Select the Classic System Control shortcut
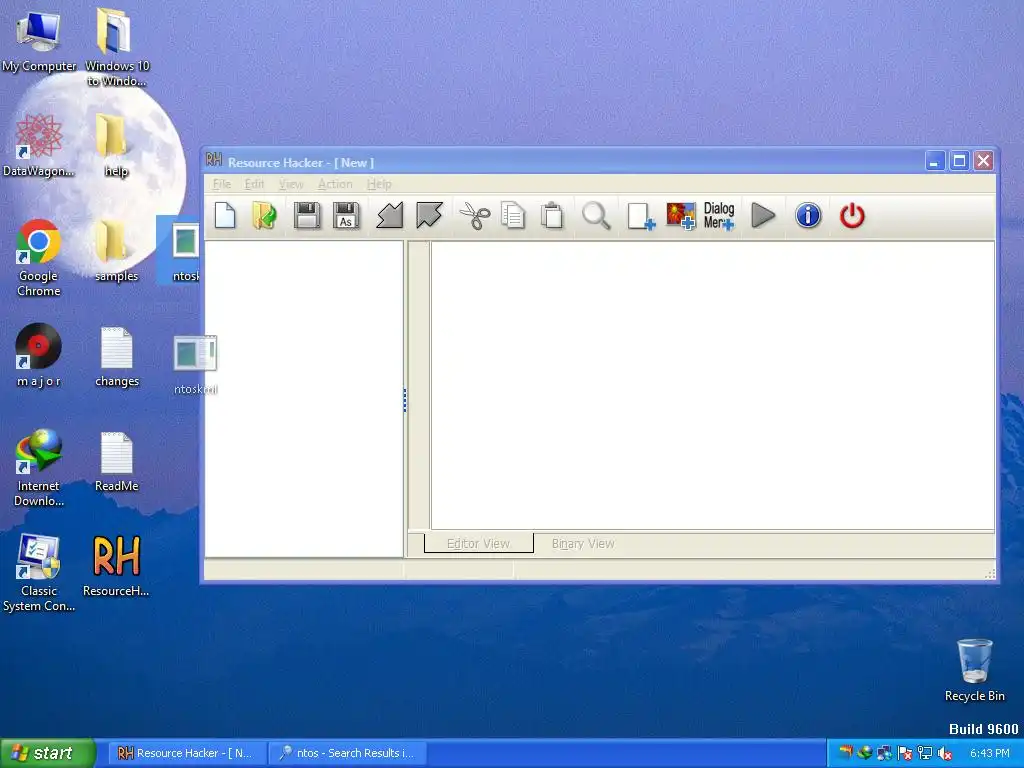Viewport: 1024px width, 768px height. tap(39, 573)
